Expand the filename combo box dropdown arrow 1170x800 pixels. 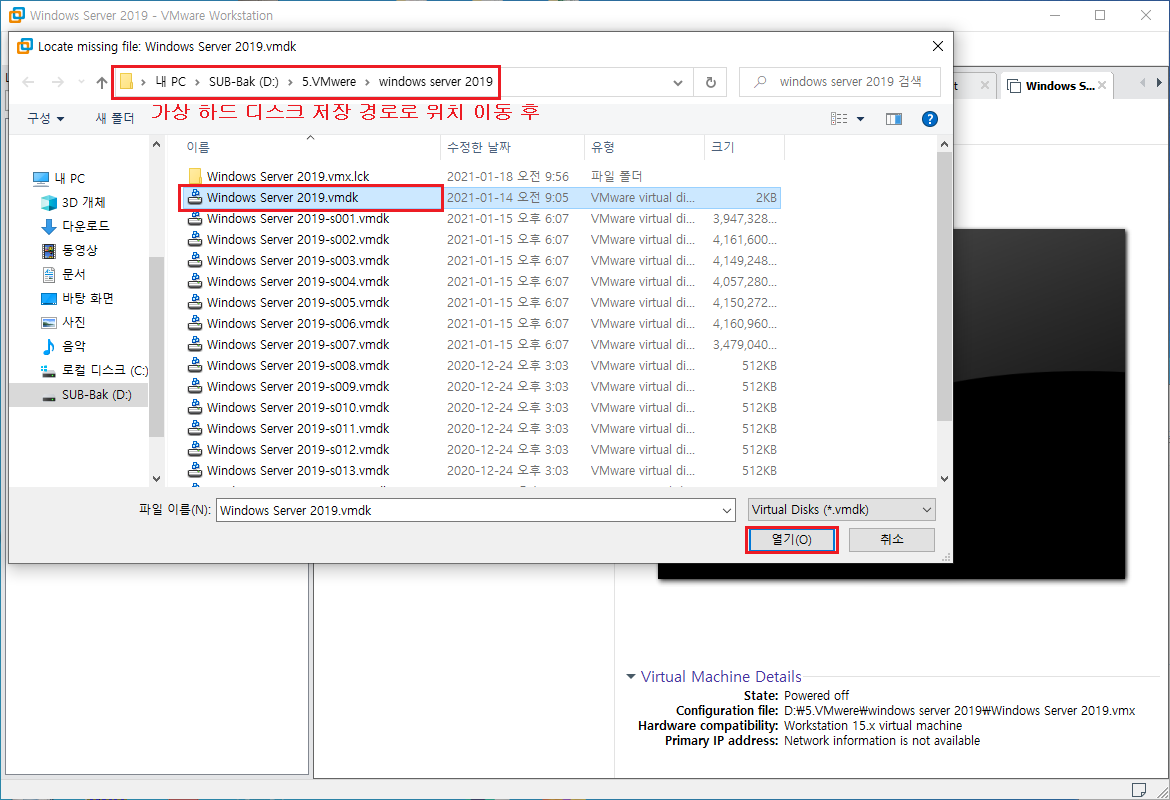727,510
